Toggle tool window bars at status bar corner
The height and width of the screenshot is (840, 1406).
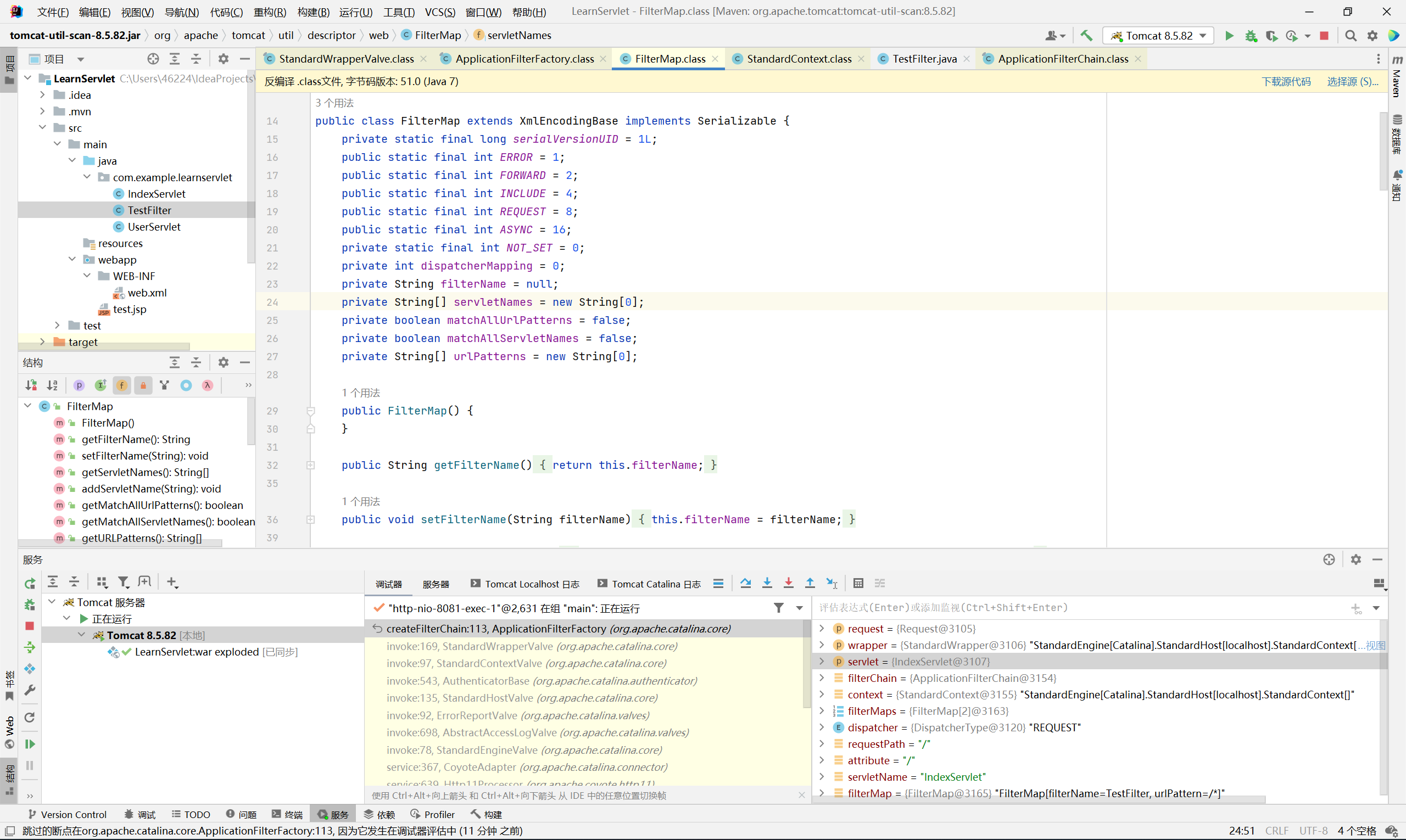(10, 831)
